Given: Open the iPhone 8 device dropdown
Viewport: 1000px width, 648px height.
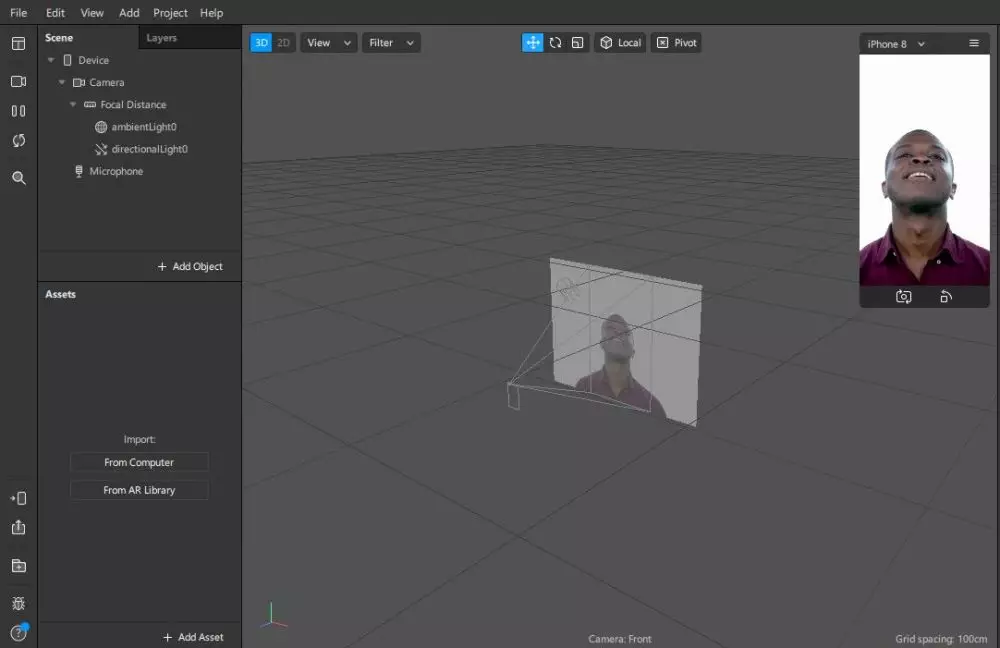Looking at the screenshot, I should tap(896, 44).
